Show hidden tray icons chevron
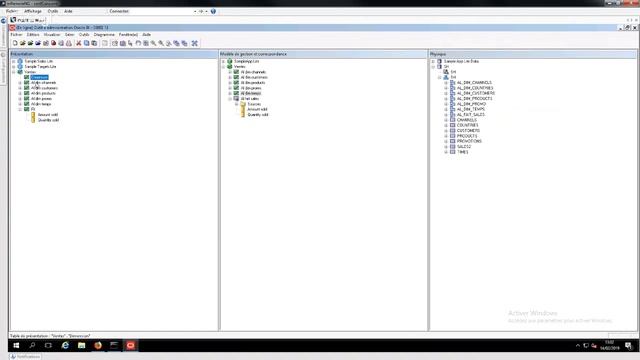The height and width of the screenshot is (360, 640). coord(578,346)
